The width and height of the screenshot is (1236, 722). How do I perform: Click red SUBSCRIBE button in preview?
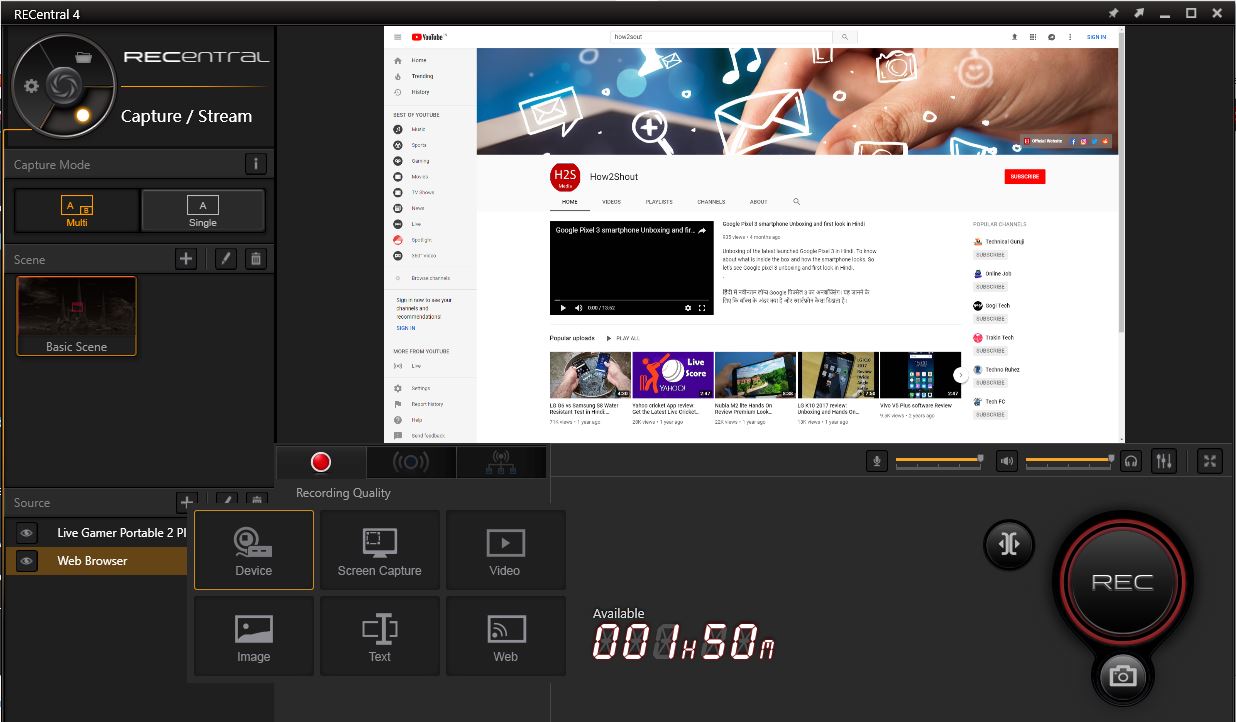tap(1025, 177)
